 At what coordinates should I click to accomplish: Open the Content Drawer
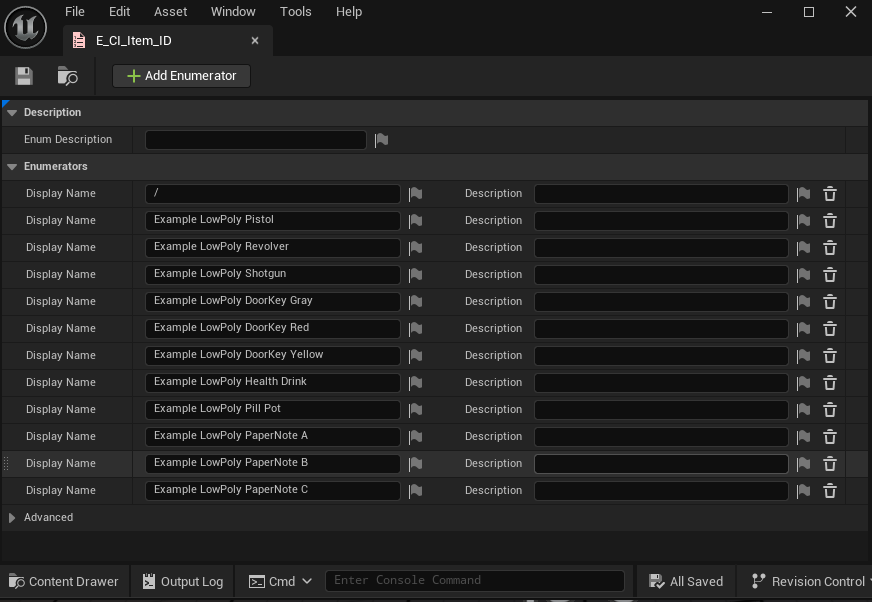64,581
